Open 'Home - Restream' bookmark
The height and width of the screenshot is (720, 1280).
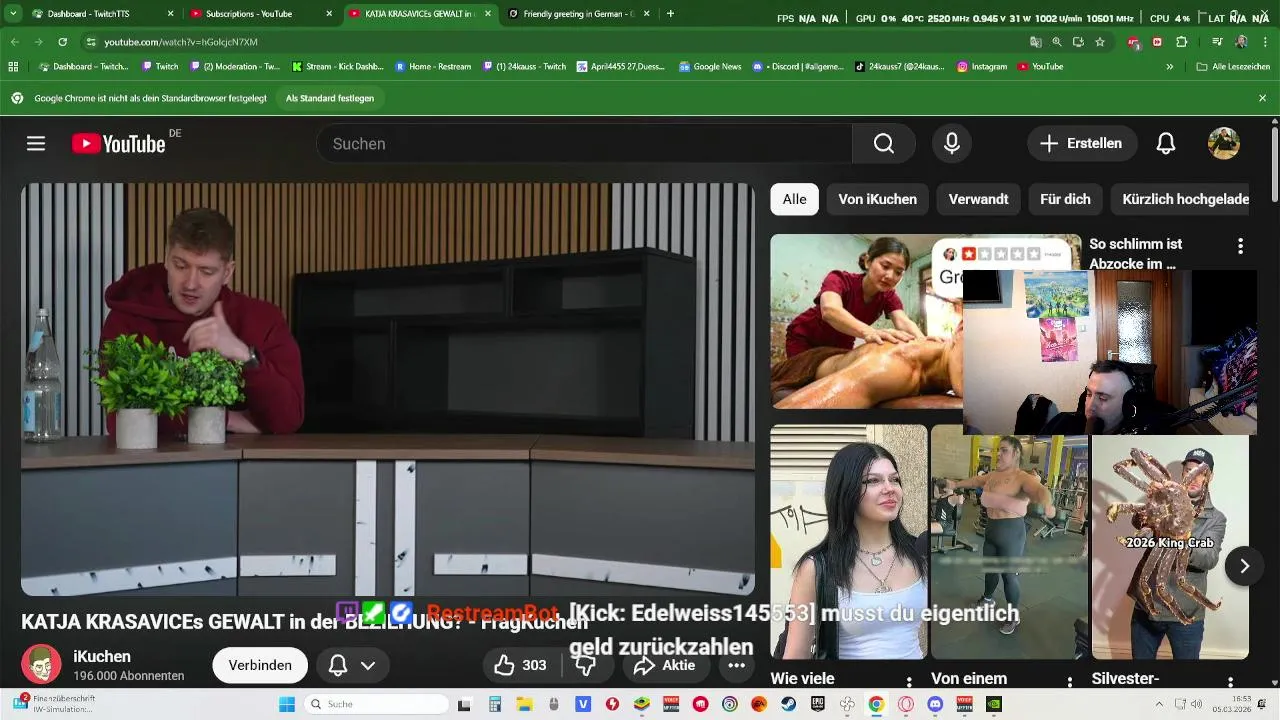pyautogui.click(x=433, y=67)
